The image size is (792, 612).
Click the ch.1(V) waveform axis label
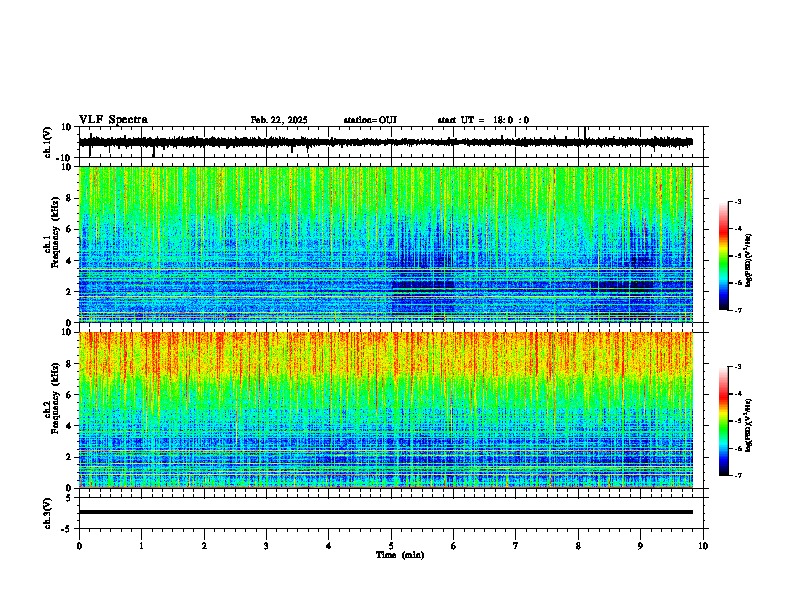click(x=48, y=142)
